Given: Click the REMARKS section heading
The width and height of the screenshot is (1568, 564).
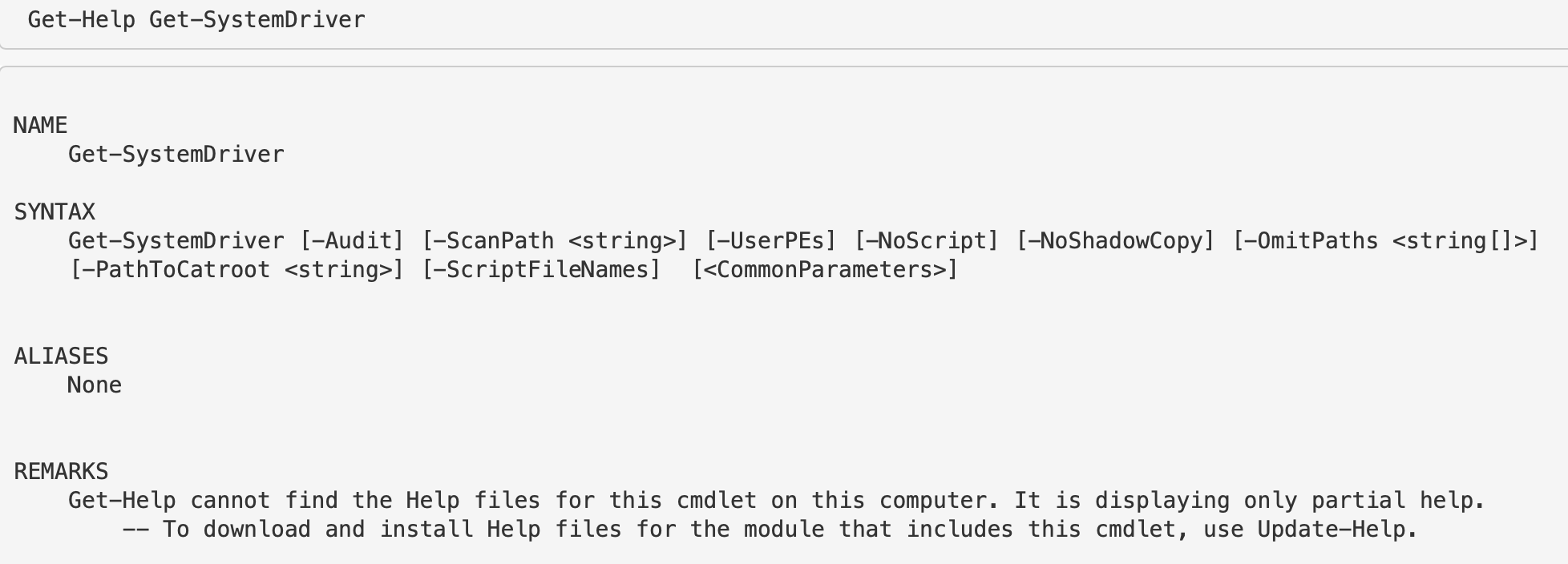Looking at the screenshot, I should [x=61, y=472].
